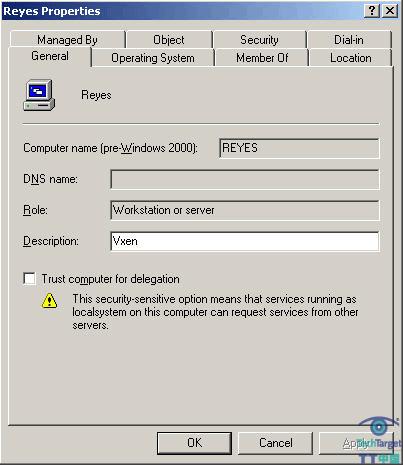Open the Operating System tab

153,58
